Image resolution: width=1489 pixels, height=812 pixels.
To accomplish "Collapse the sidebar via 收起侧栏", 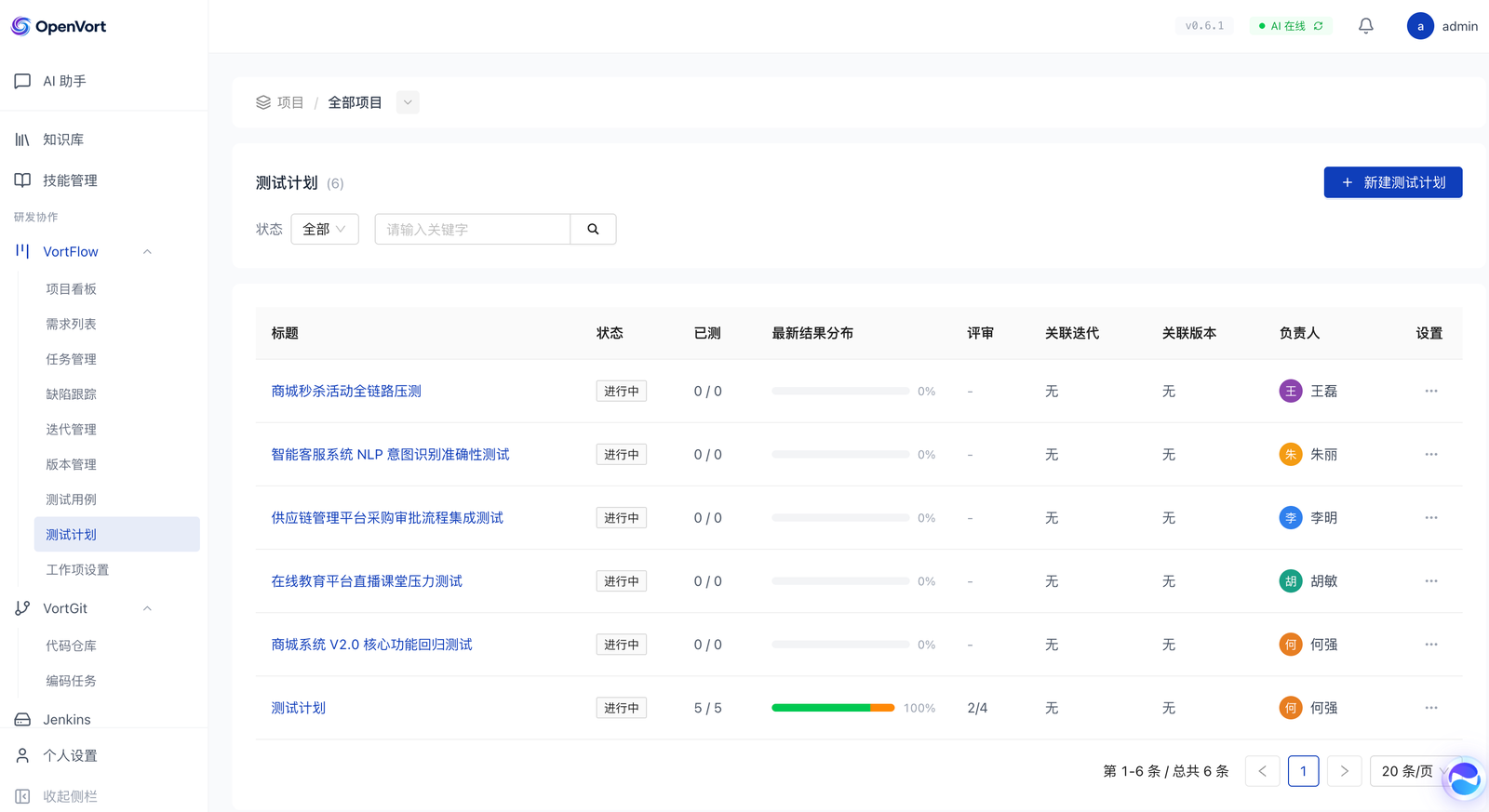I will [x=70, y=796].
